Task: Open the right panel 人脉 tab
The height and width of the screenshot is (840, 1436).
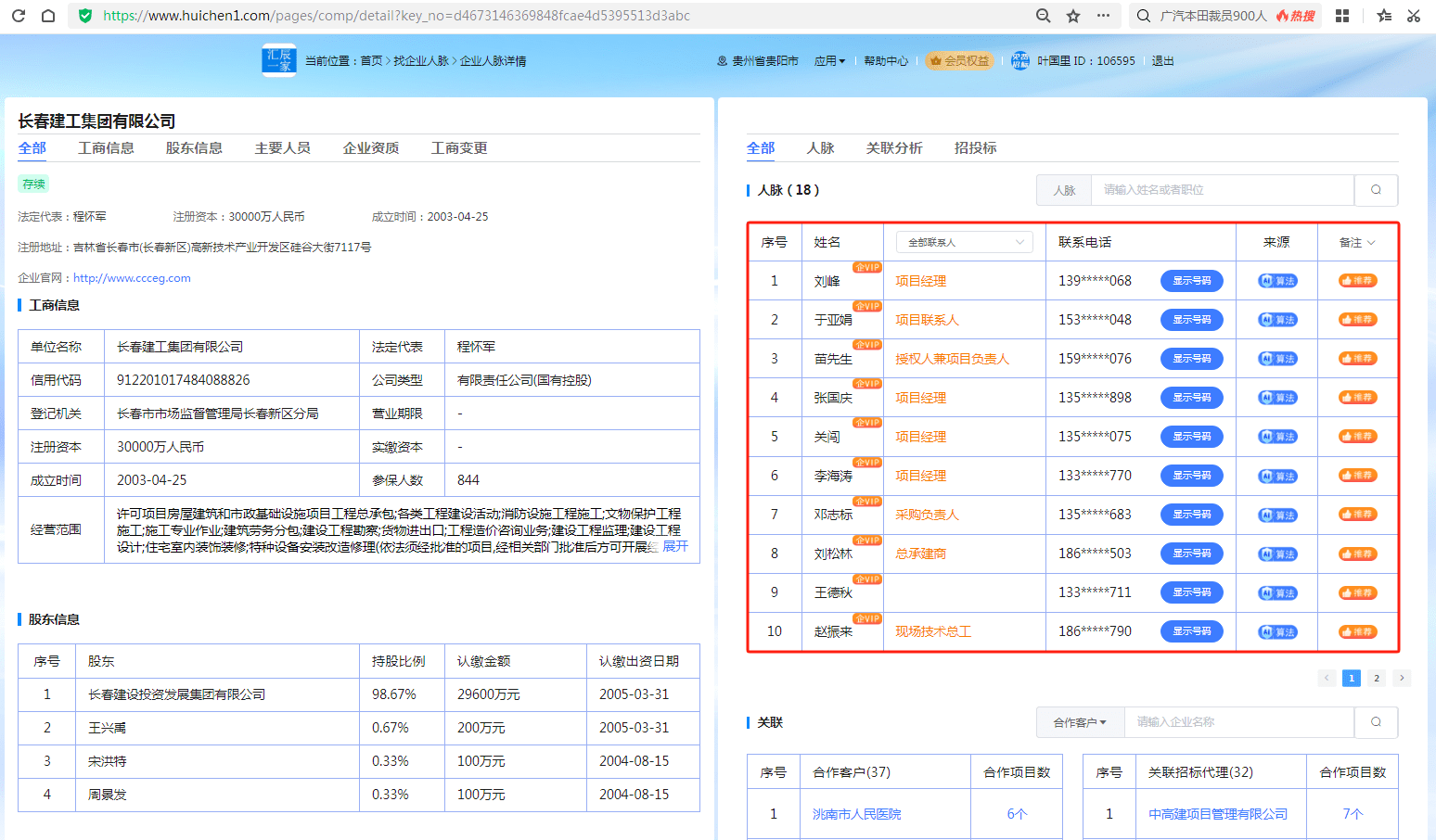Action: (820, 148)
